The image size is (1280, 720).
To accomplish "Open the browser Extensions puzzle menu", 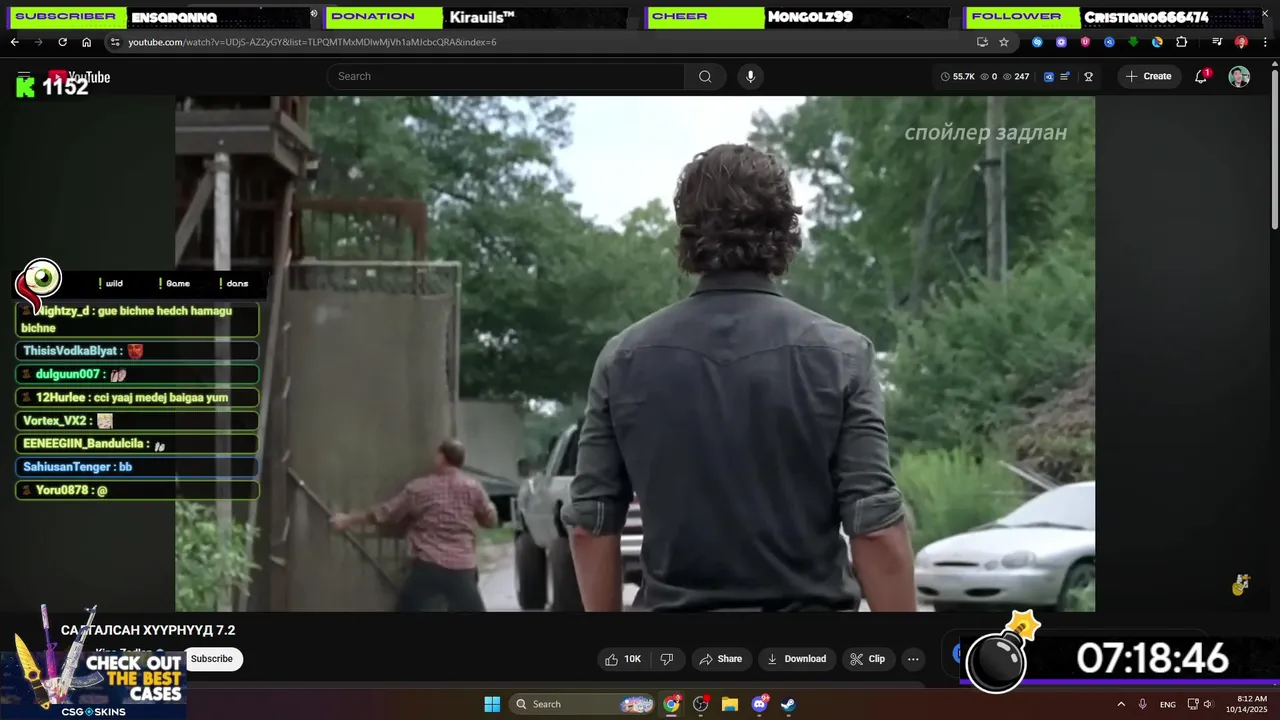I will pyautogui.click(x=1181, y=42).
